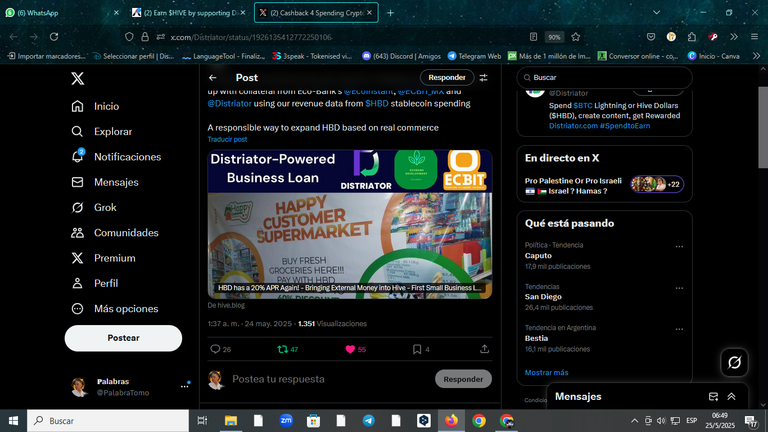List all tabs dropdown arrow
This screenshot has height=432, width=768.
coord(656,13)
